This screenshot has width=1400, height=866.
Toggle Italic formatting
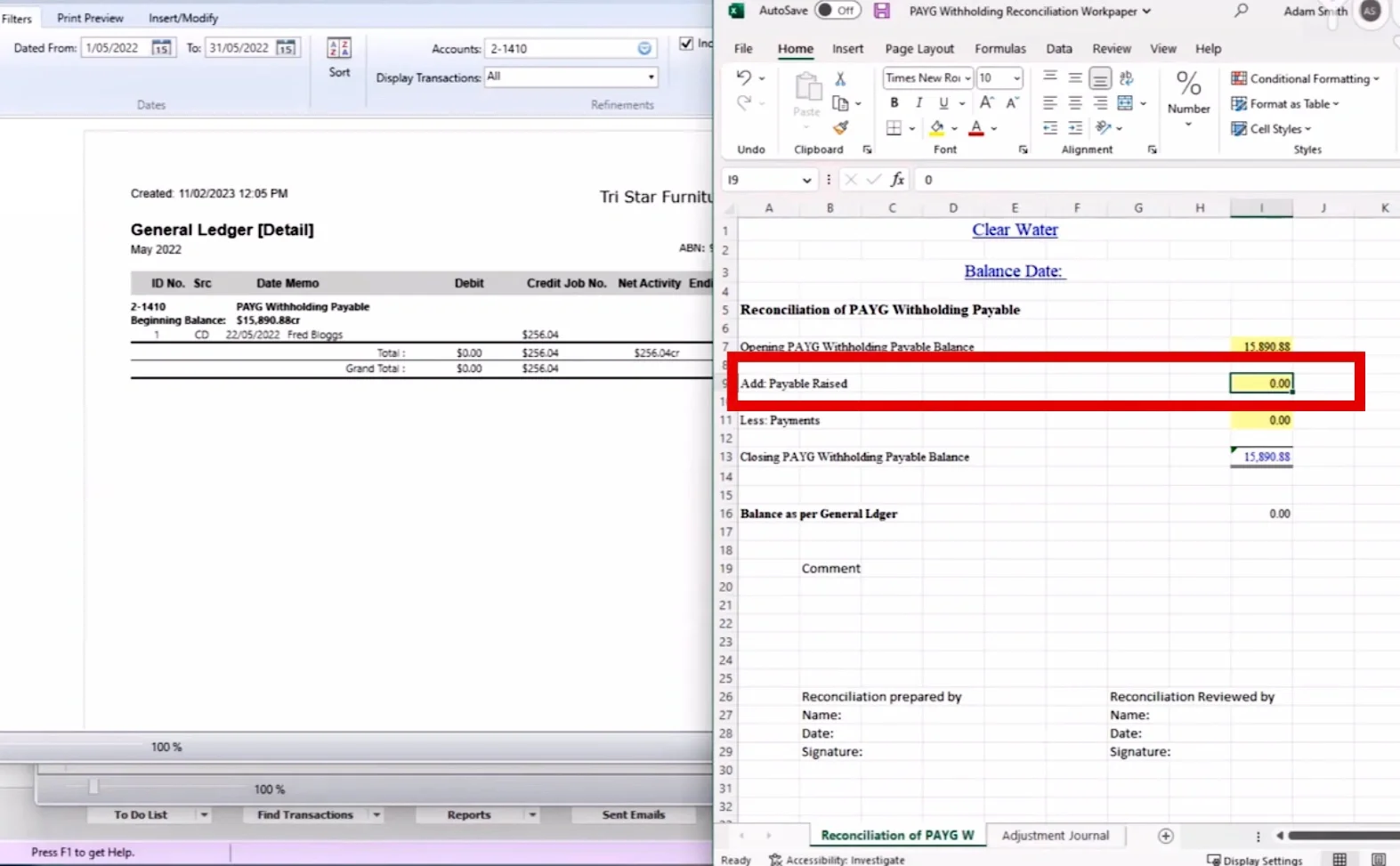[918, 103]
